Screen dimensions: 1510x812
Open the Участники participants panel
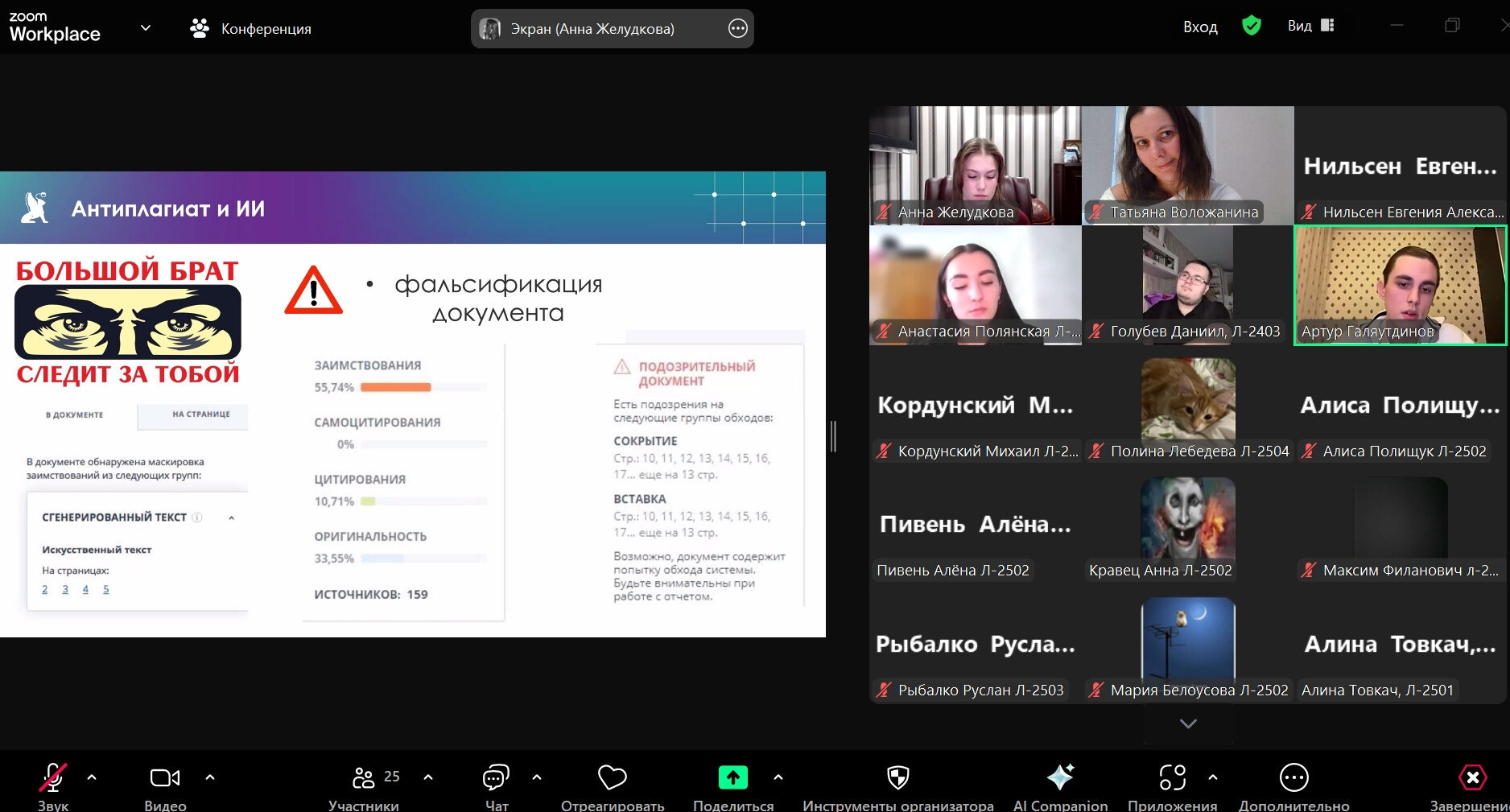point(365,777)
